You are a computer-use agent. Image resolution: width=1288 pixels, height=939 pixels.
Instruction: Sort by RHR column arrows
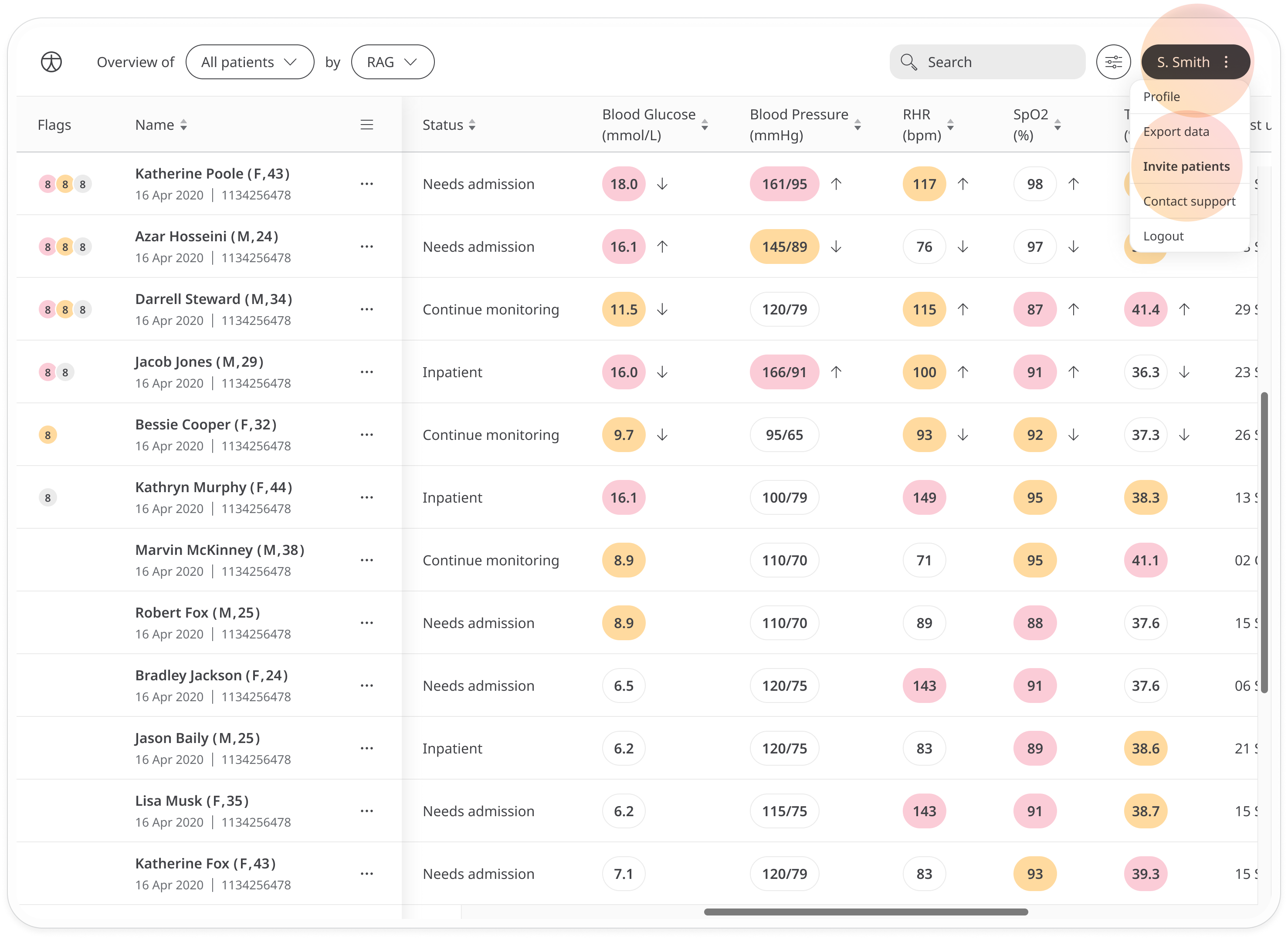click(x=950, y=125)
